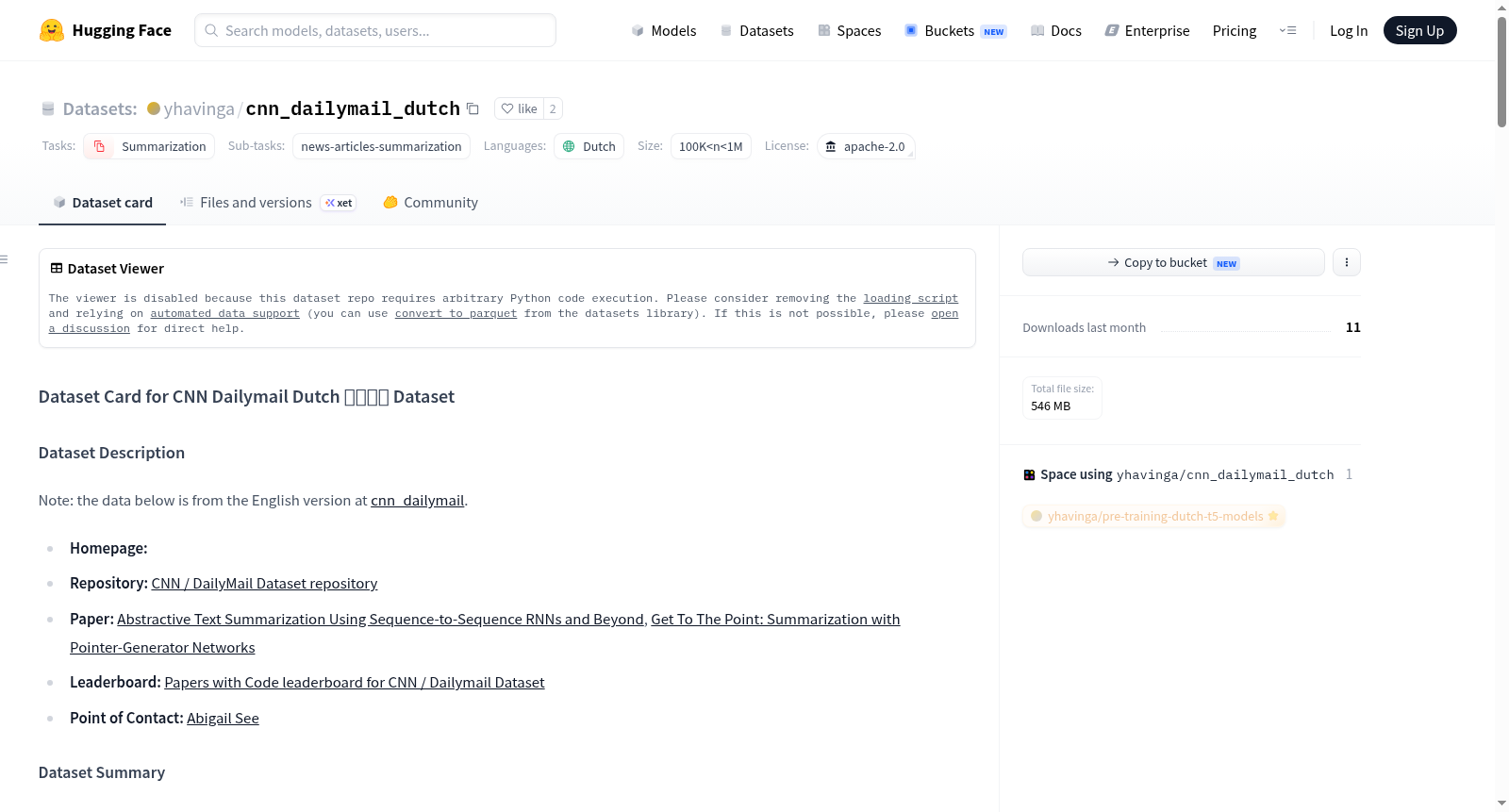Switch to the Dataset card tab
Image resolution: width=1509 pixels, height=812 pixels.
[102, 203]
